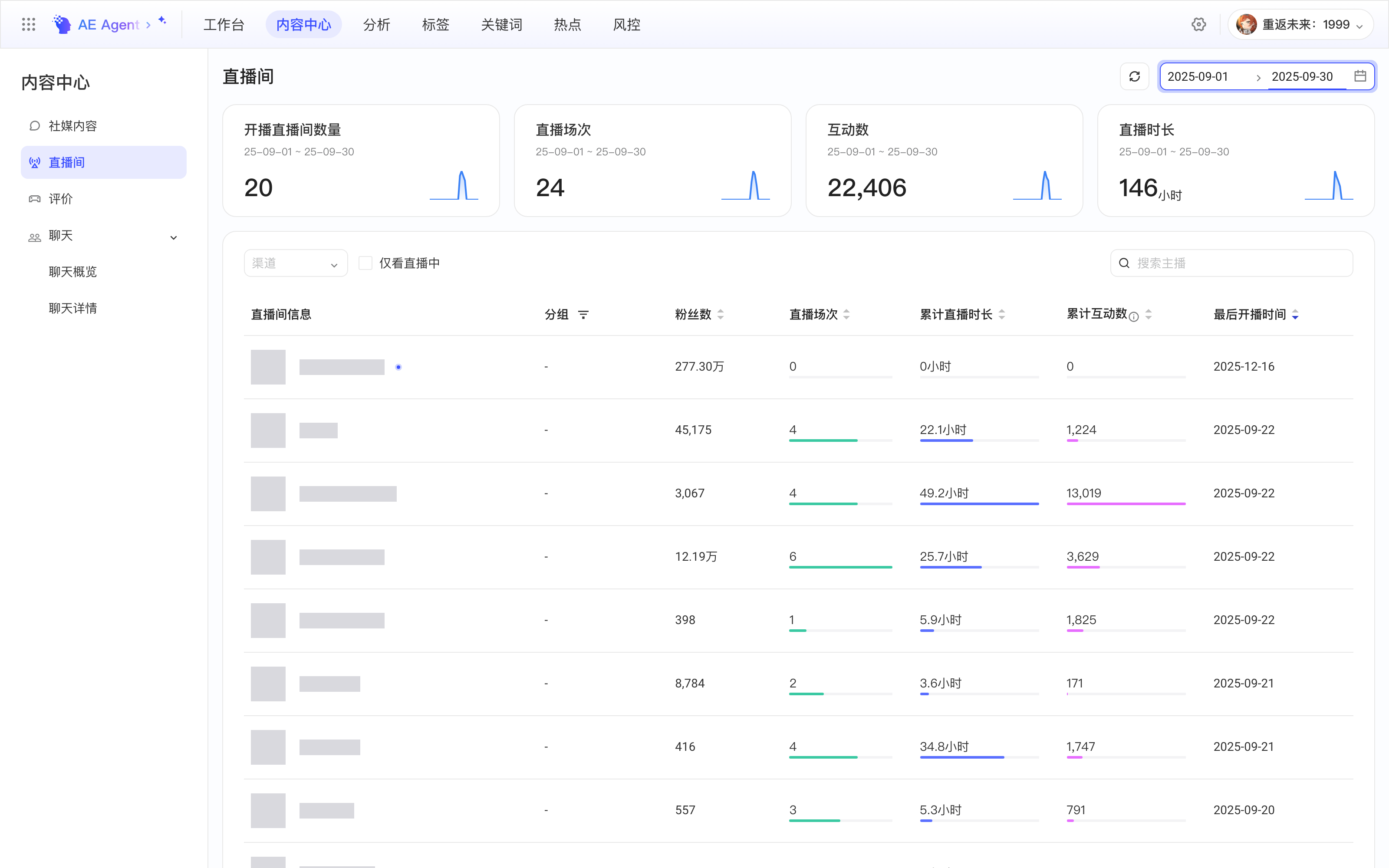Click the 累计互动数 info icon
The width and height of the screenshot is (1389, 868).
coord(1134,317)
